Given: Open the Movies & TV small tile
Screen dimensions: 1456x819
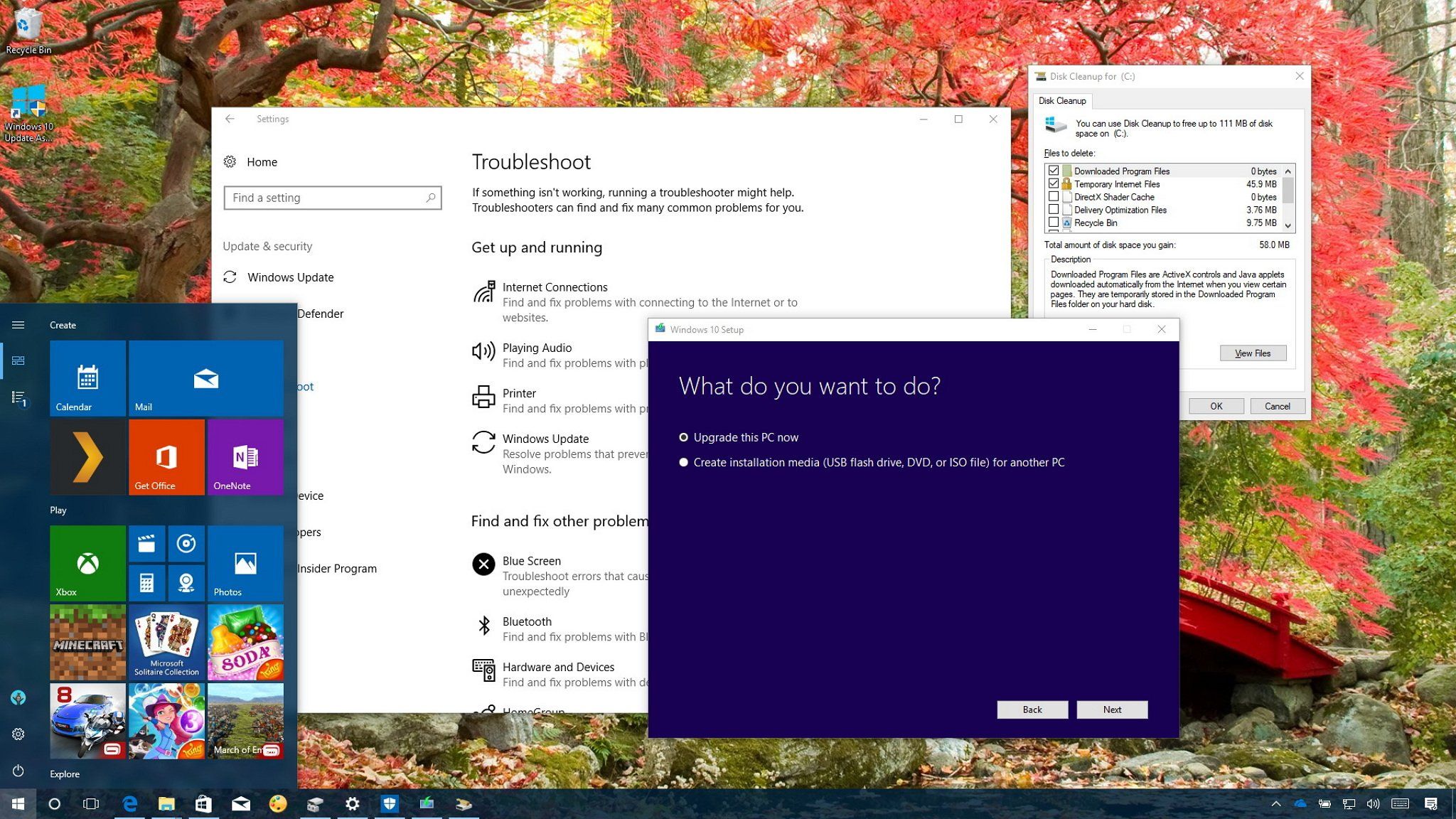Looking at the screenshot, I should click(x=146, y=544).
